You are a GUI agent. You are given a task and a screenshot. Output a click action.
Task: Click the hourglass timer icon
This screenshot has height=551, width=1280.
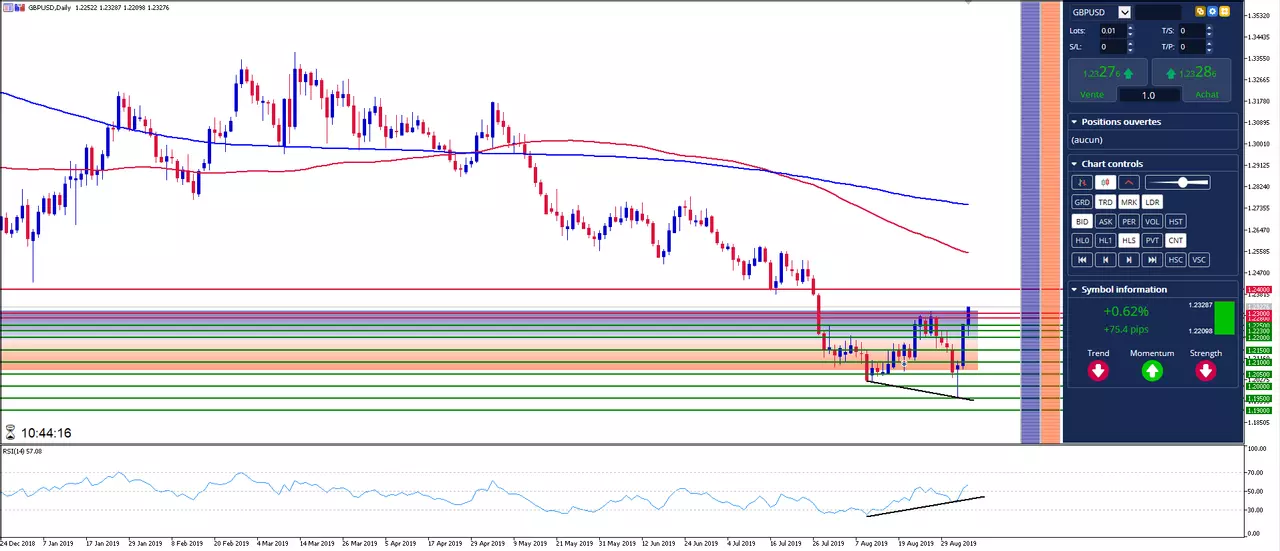click(10, 433)
